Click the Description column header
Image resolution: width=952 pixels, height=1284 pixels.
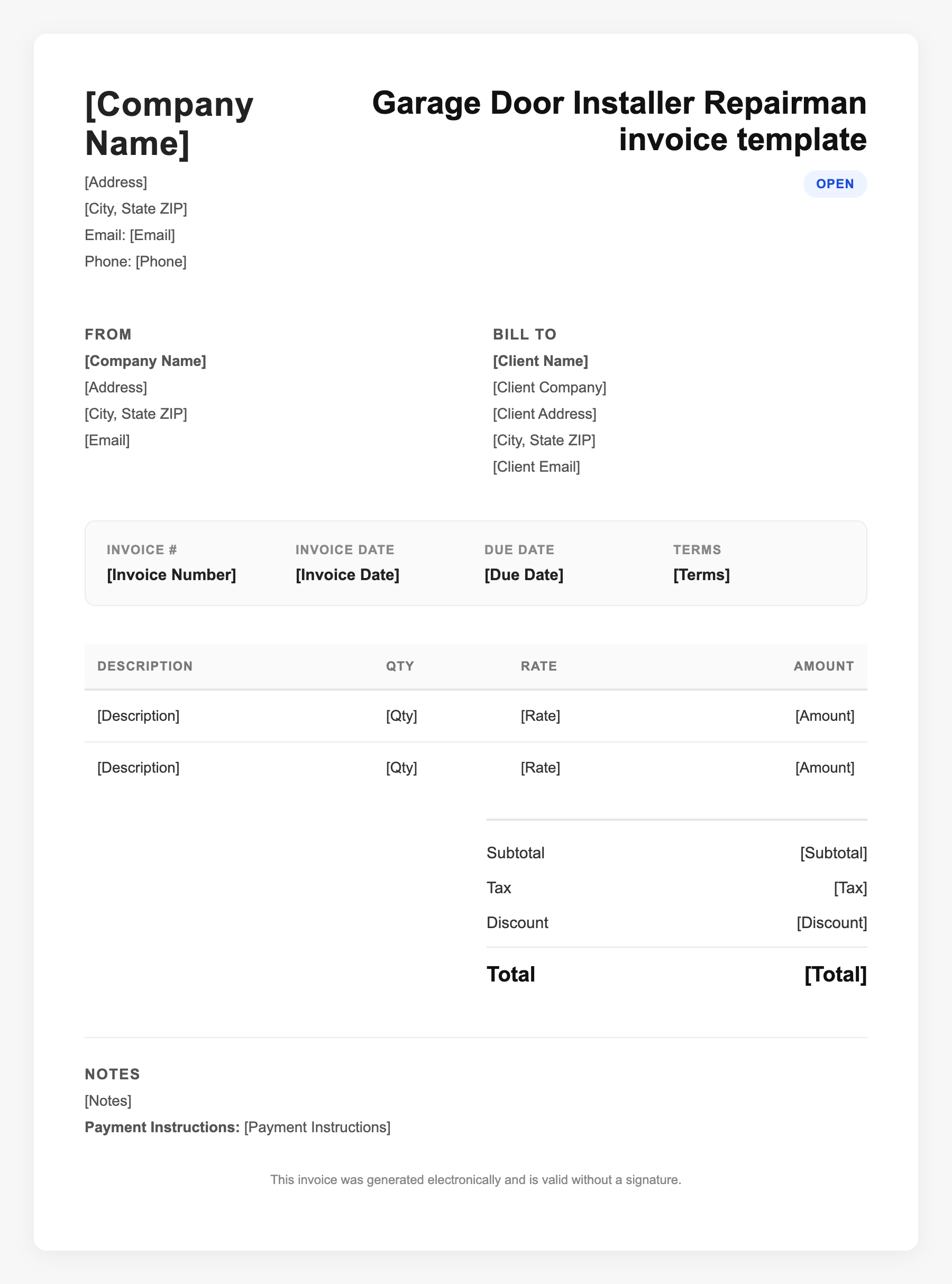144,666
